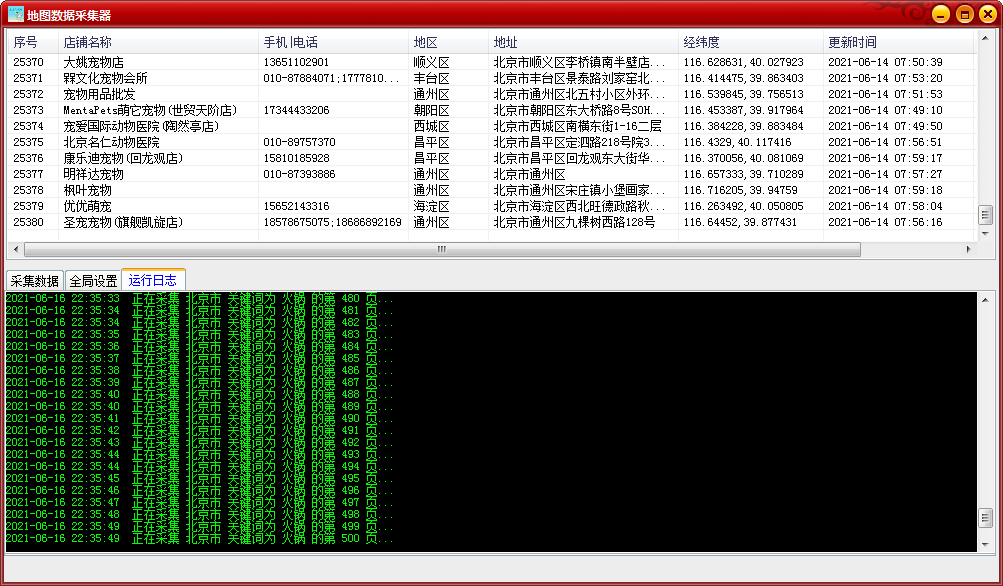Click the table's scroll-left arrow
The width and height of the screenshot is (1003, 586).
click(14, 249)
